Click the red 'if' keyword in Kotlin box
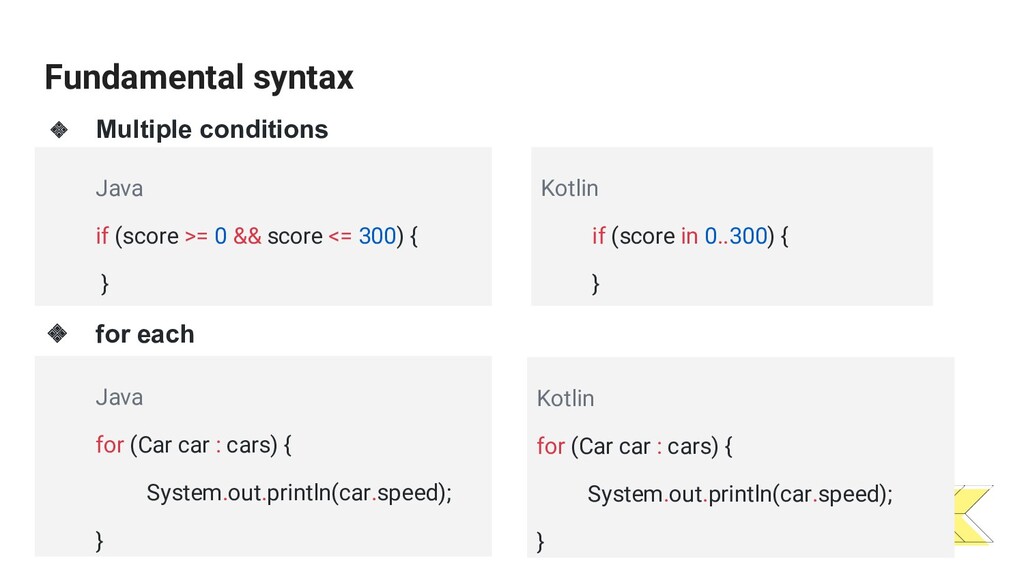 click(598, 236)
